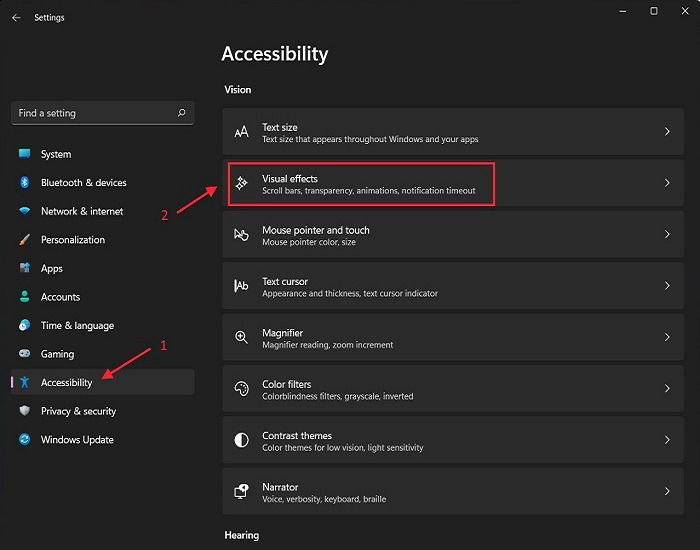
Task: Open the Visual effects setting
Action: (453, 183)
